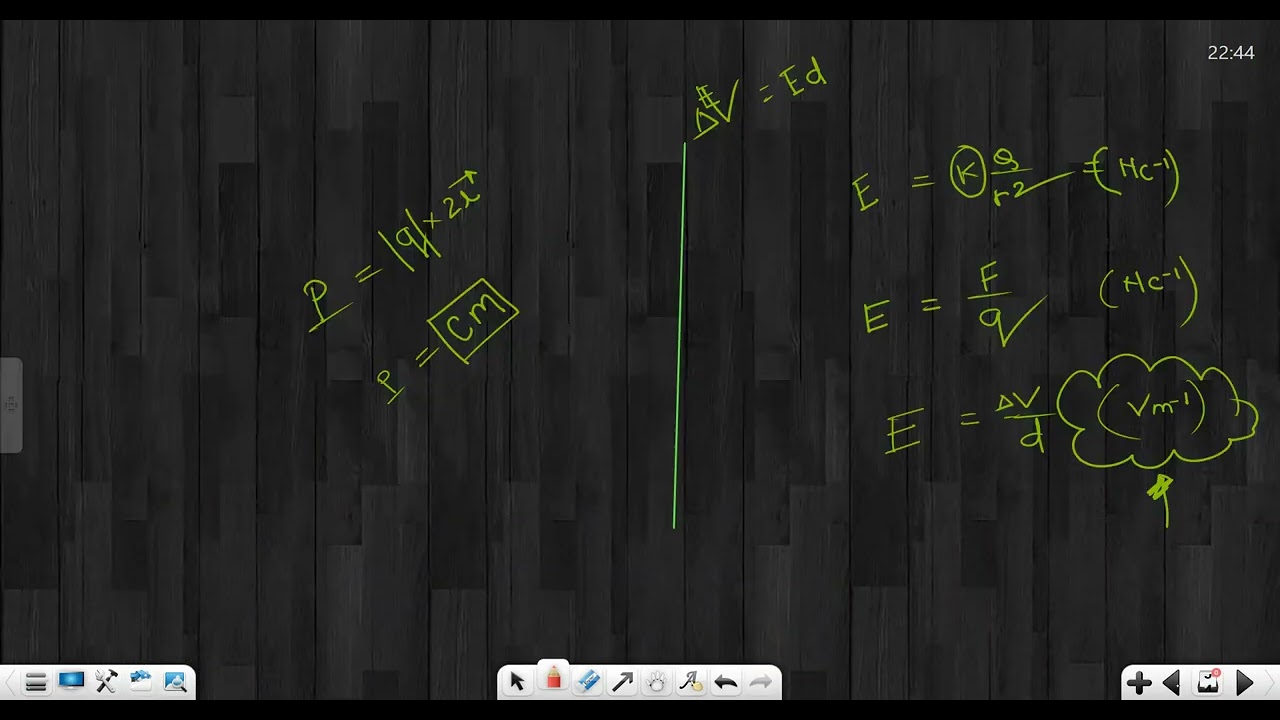1280x720 pixels.
Task: Go to the previous page
Action: 1172,683
